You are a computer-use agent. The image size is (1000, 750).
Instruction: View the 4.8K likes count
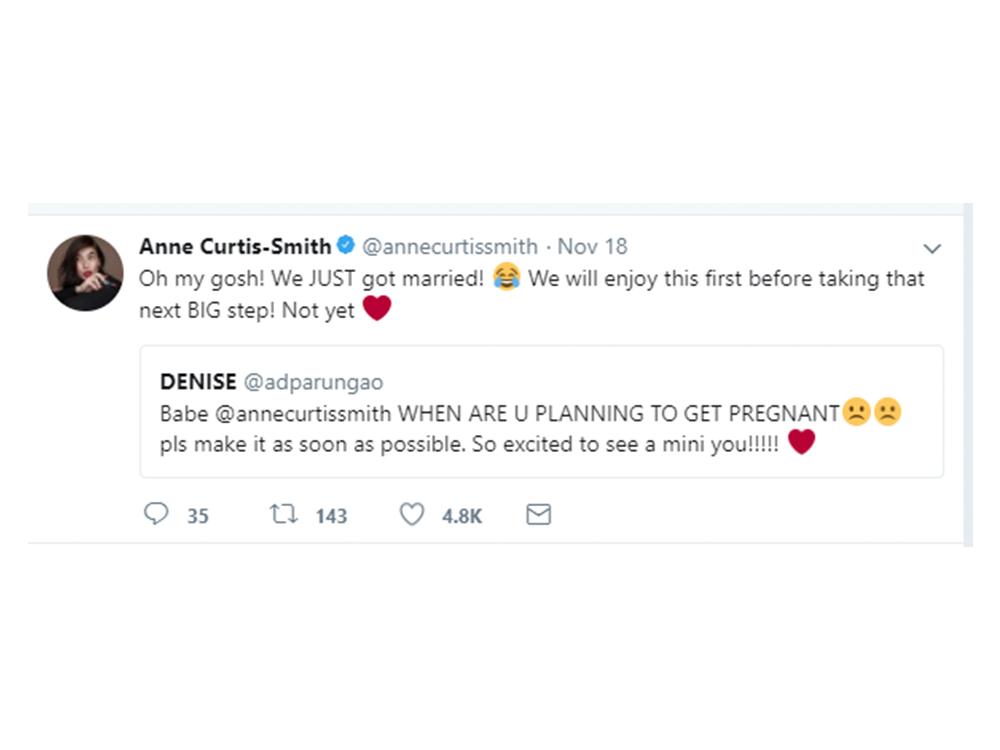[x=462, y=516]
